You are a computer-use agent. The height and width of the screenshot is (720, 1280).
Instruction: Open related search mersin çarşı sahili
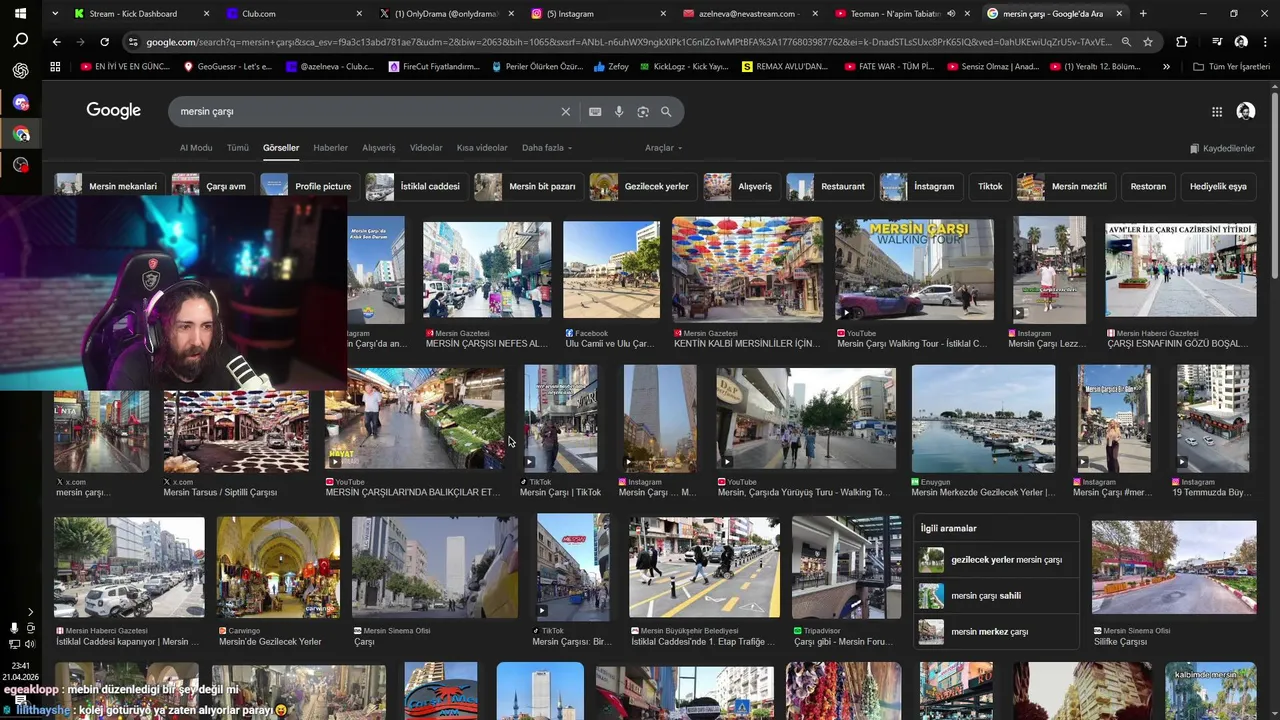coord(996,596)
